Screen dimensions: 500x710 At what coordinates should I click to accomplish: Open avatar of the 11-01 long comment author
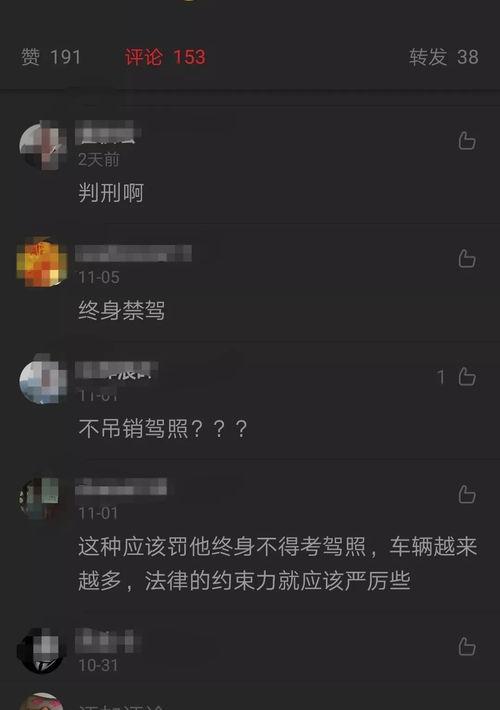[41, 497]
